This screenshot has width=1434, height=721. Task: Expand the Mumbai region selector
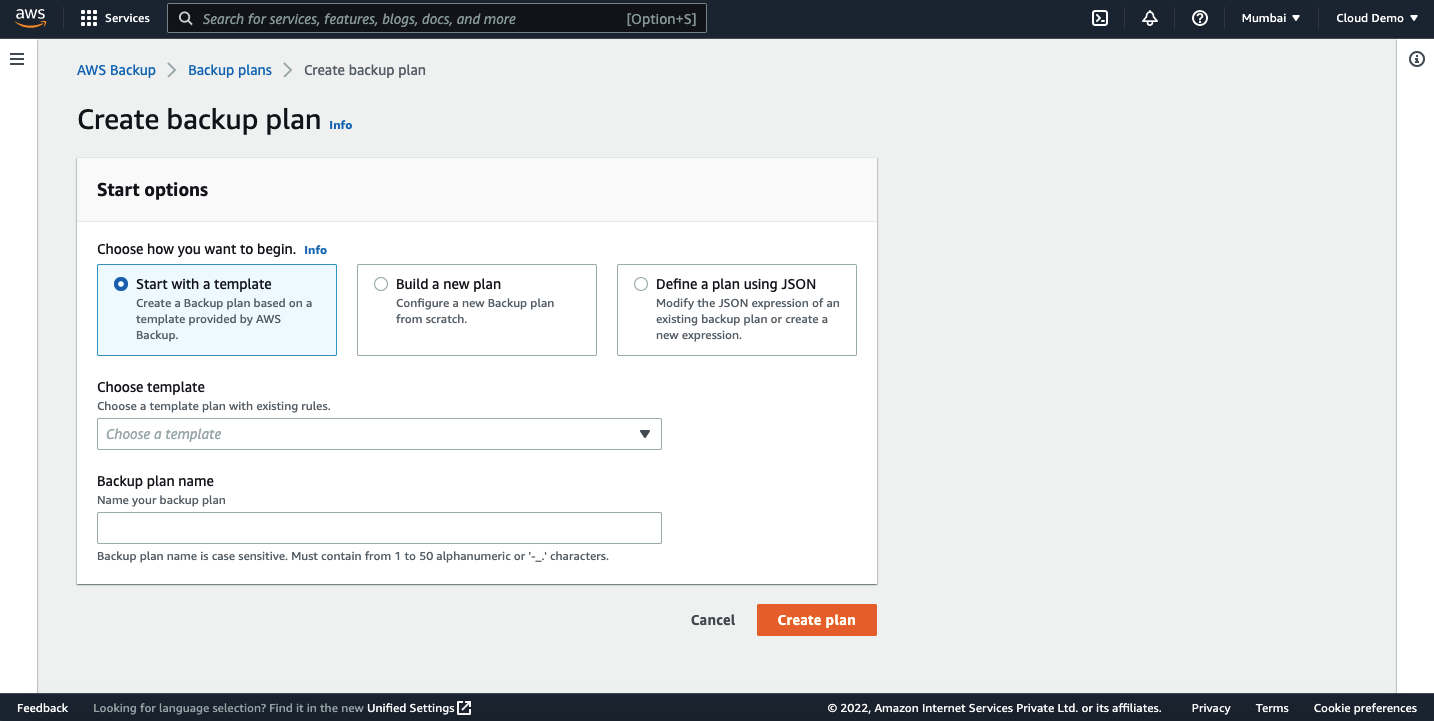[1271, 18]
